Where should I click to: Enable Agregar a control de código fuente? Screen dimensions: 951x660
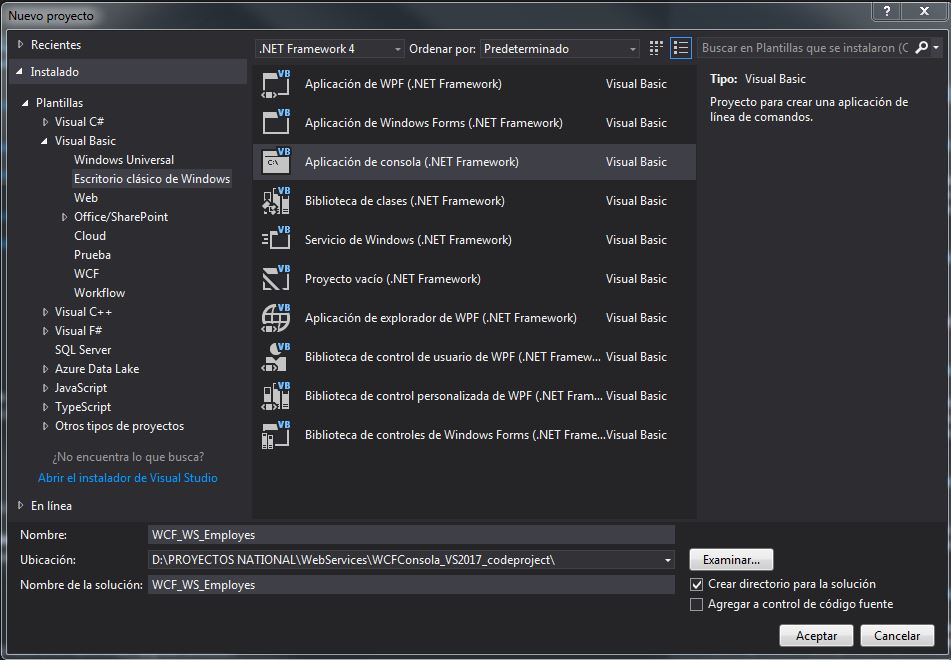click(x=697, y=604)
